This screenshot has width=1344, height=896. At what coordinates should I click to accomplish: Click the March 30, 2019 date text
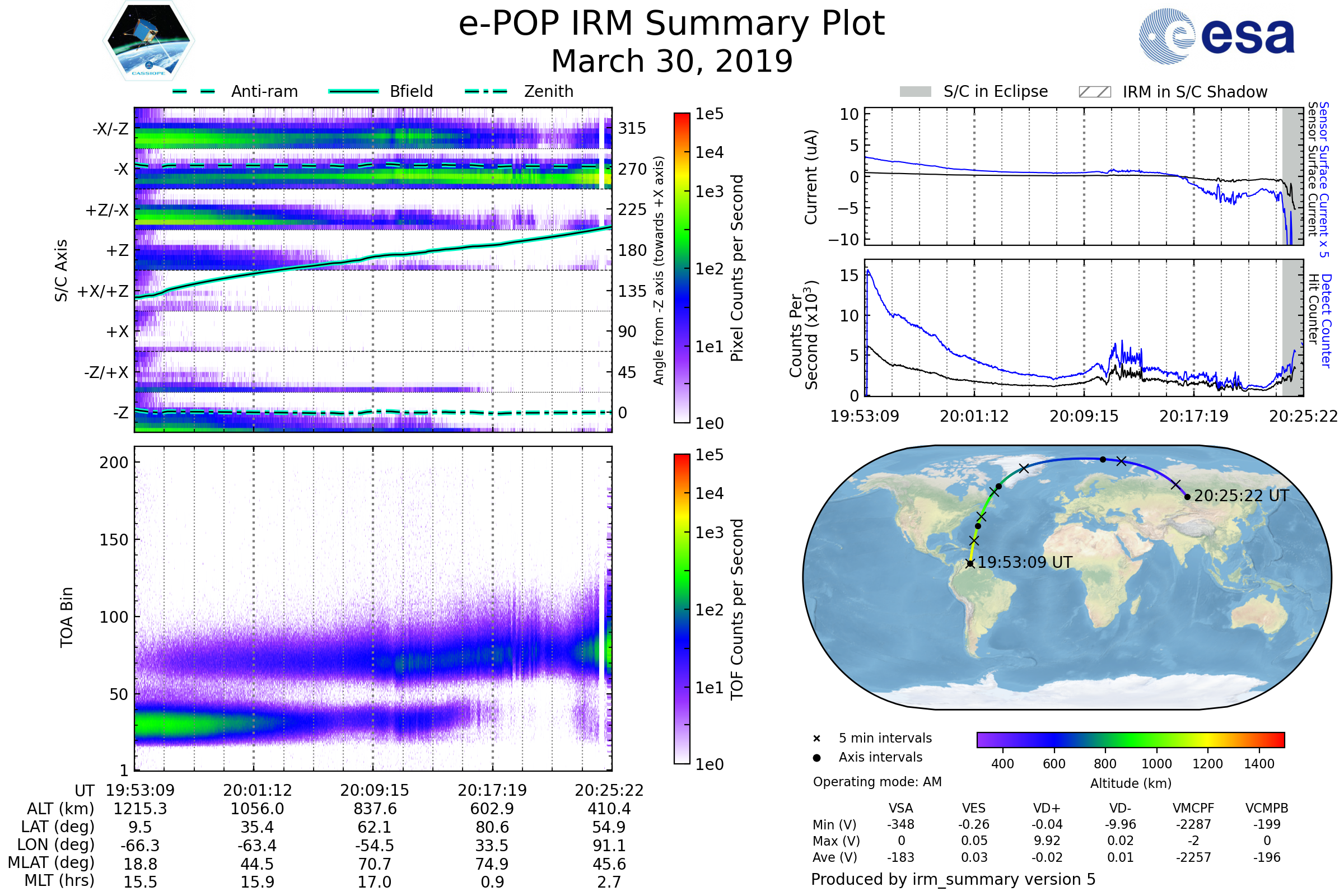pyautogui.click(x=671, y=61)
